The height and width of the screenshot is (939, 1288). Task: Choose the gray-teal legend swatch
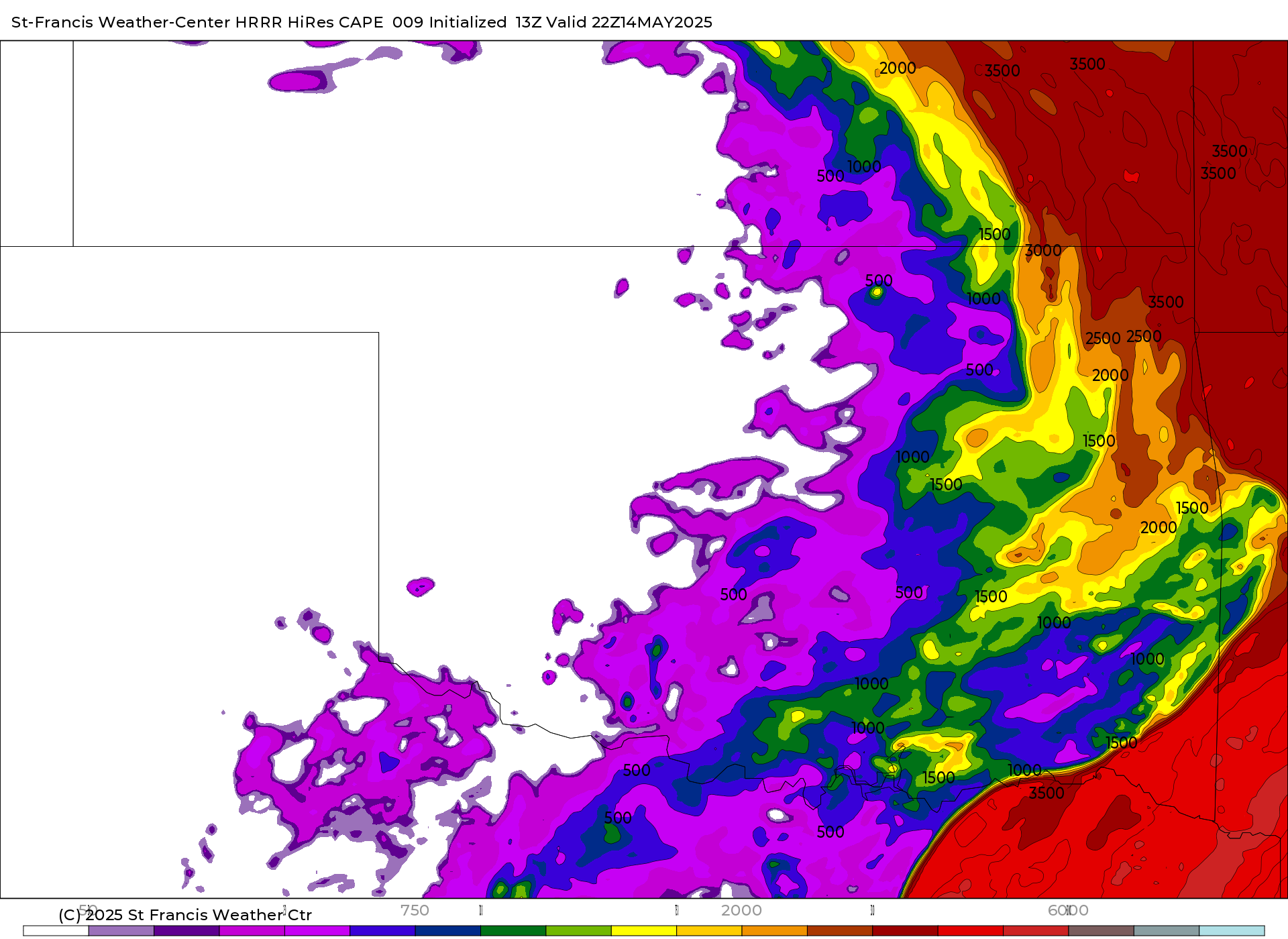[x=1167, y=931]
